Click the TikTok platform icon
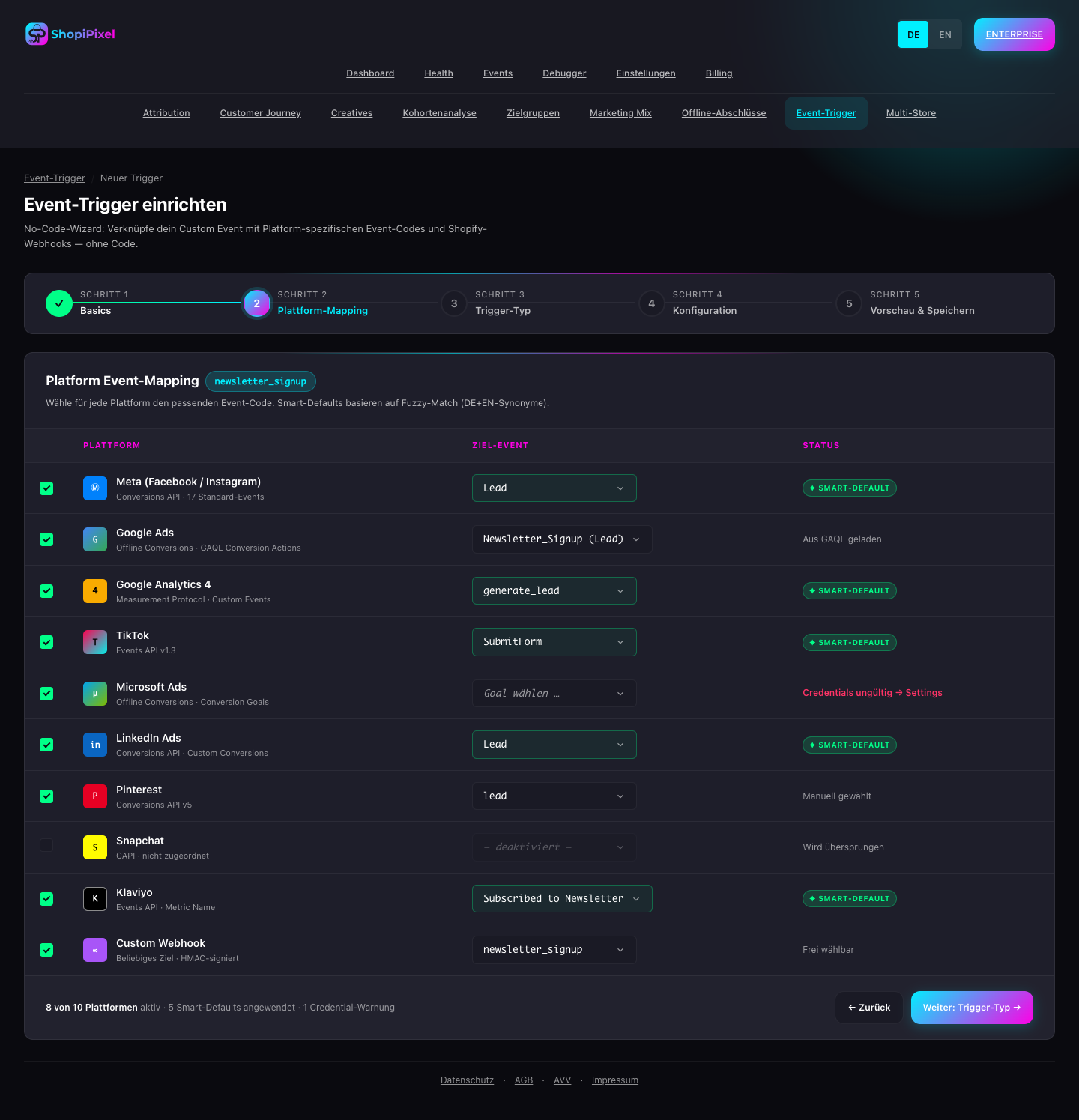This screenshot has width=1079, height=1120. (x=95, y=642)
